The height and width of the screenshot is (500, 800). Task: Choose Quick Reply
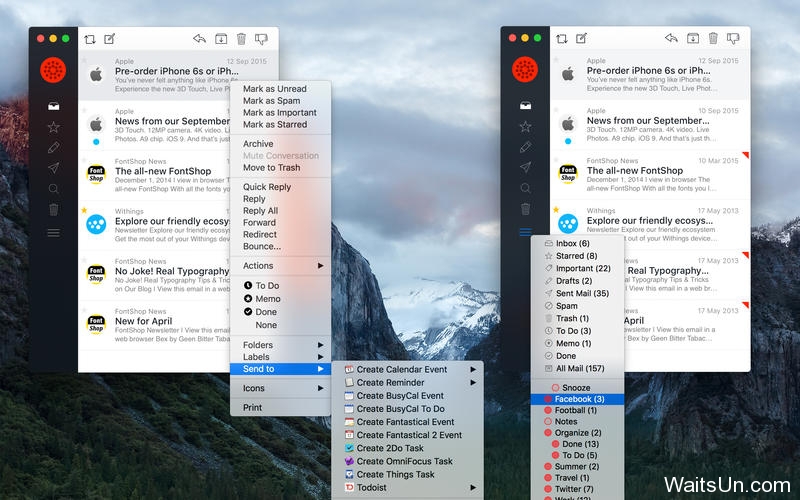tap(267, 187)
